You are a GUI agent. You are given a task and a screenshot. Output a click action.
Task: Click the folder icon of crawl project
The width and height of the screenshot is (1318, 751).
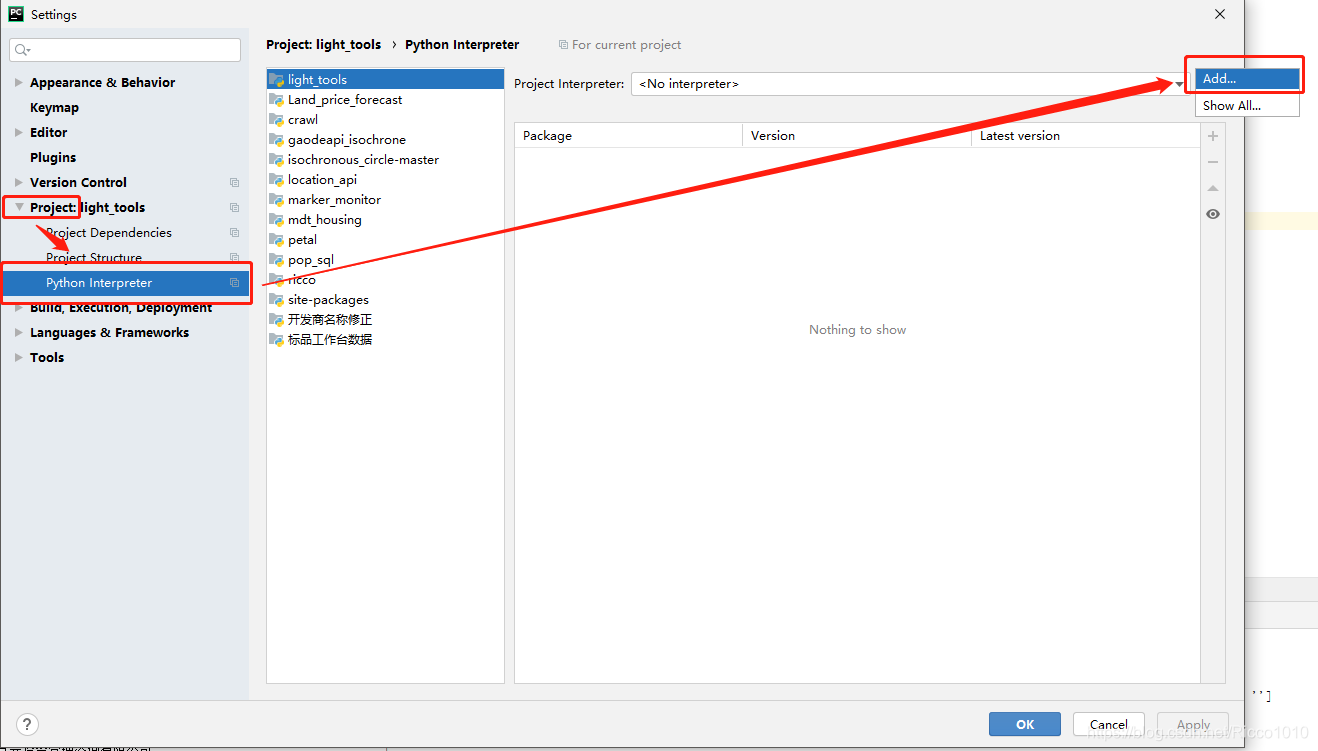click(277, 120)
